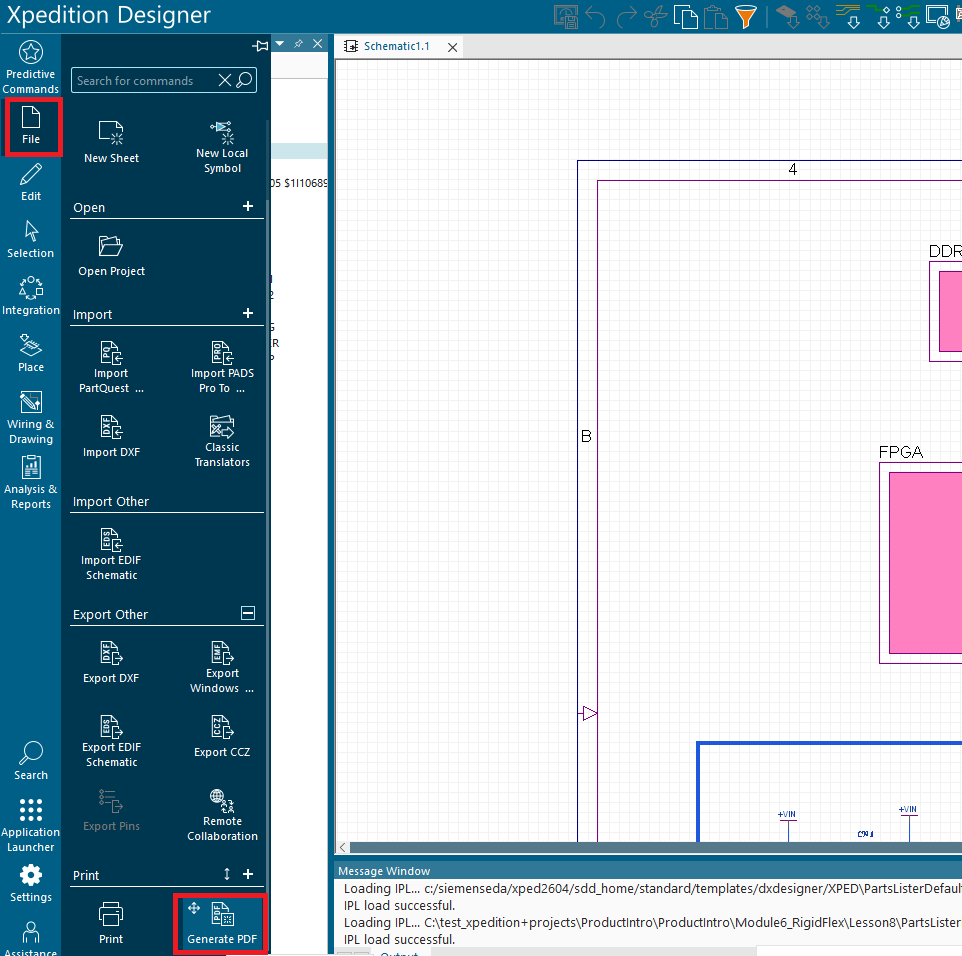This screenshot has height=956, width=962.
Task: Open the Edit command category
Action: pos(31,182)
